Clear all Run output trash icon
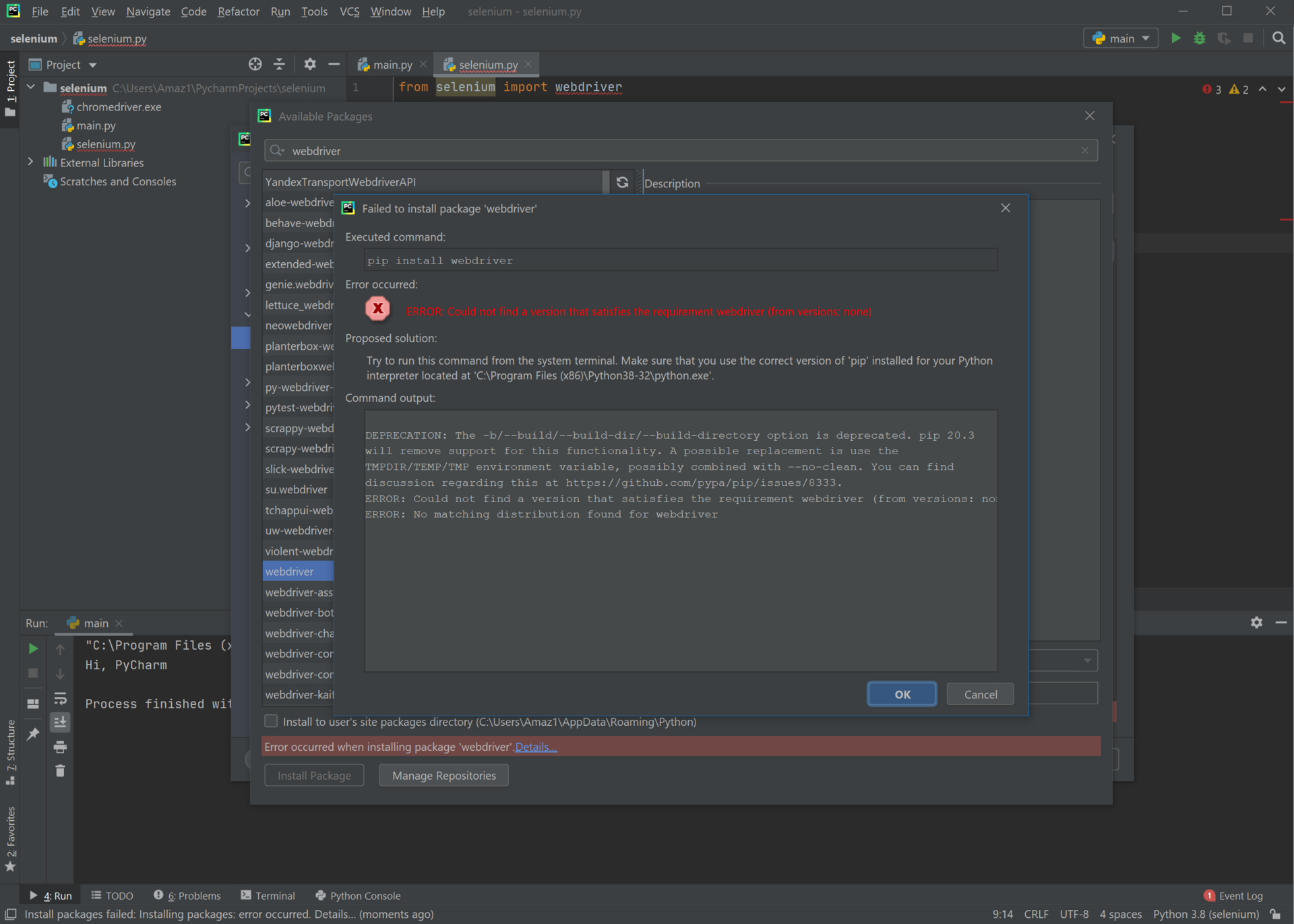Screen dimensions: 1294x924 point(60,771)
